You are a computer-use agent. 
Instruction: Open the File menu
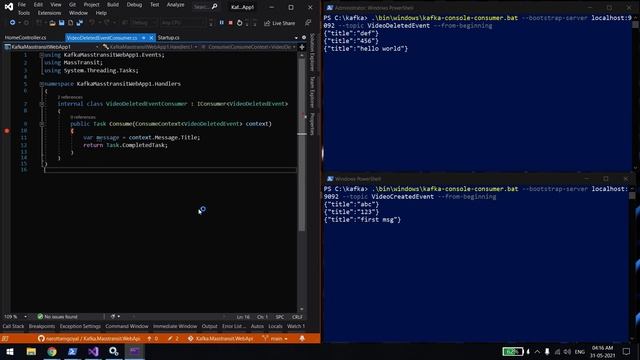(x=22, y=5)
